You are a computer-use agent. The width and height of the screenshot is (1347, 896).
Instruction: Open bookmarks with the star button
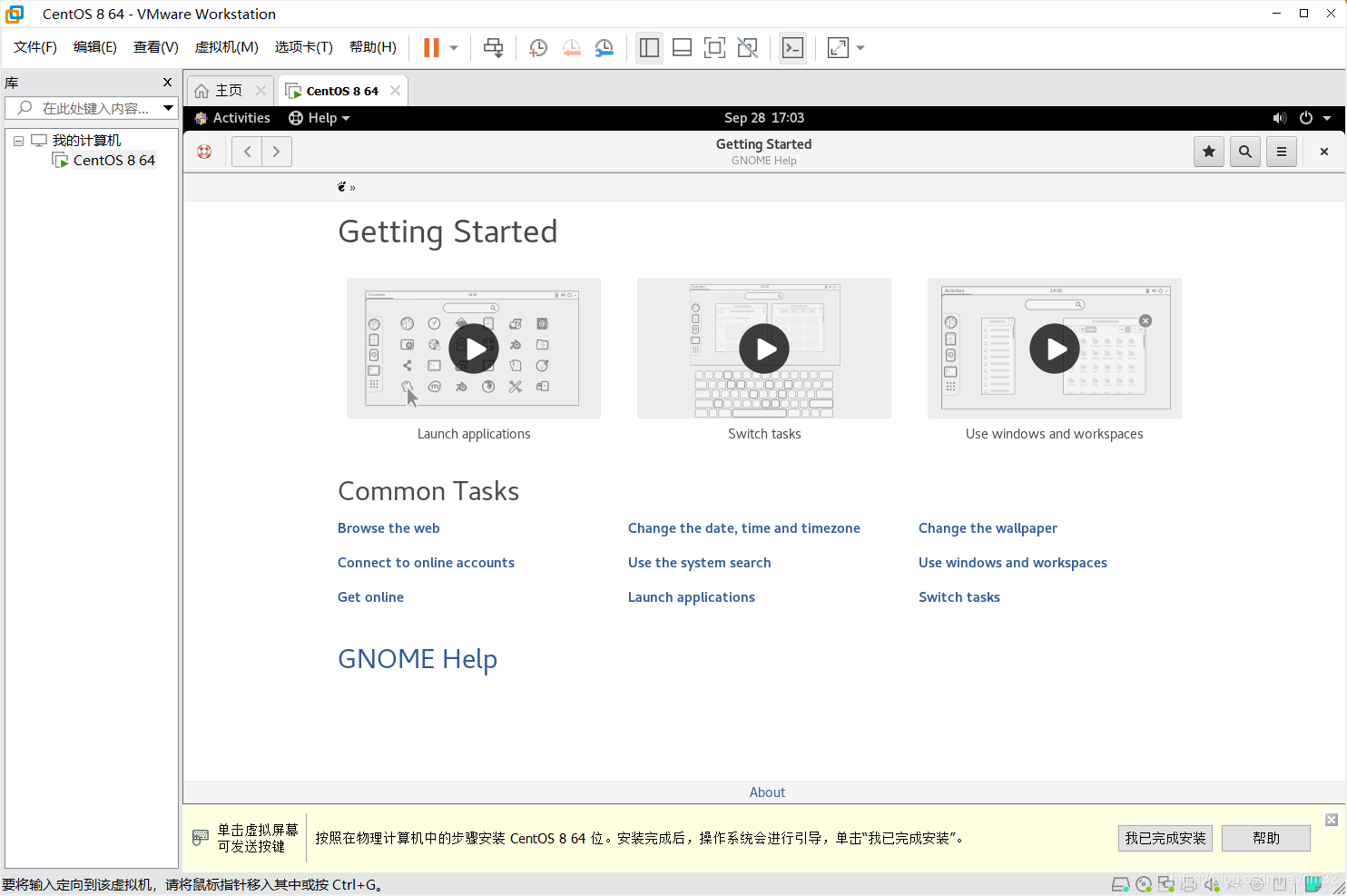[1209, 152]
